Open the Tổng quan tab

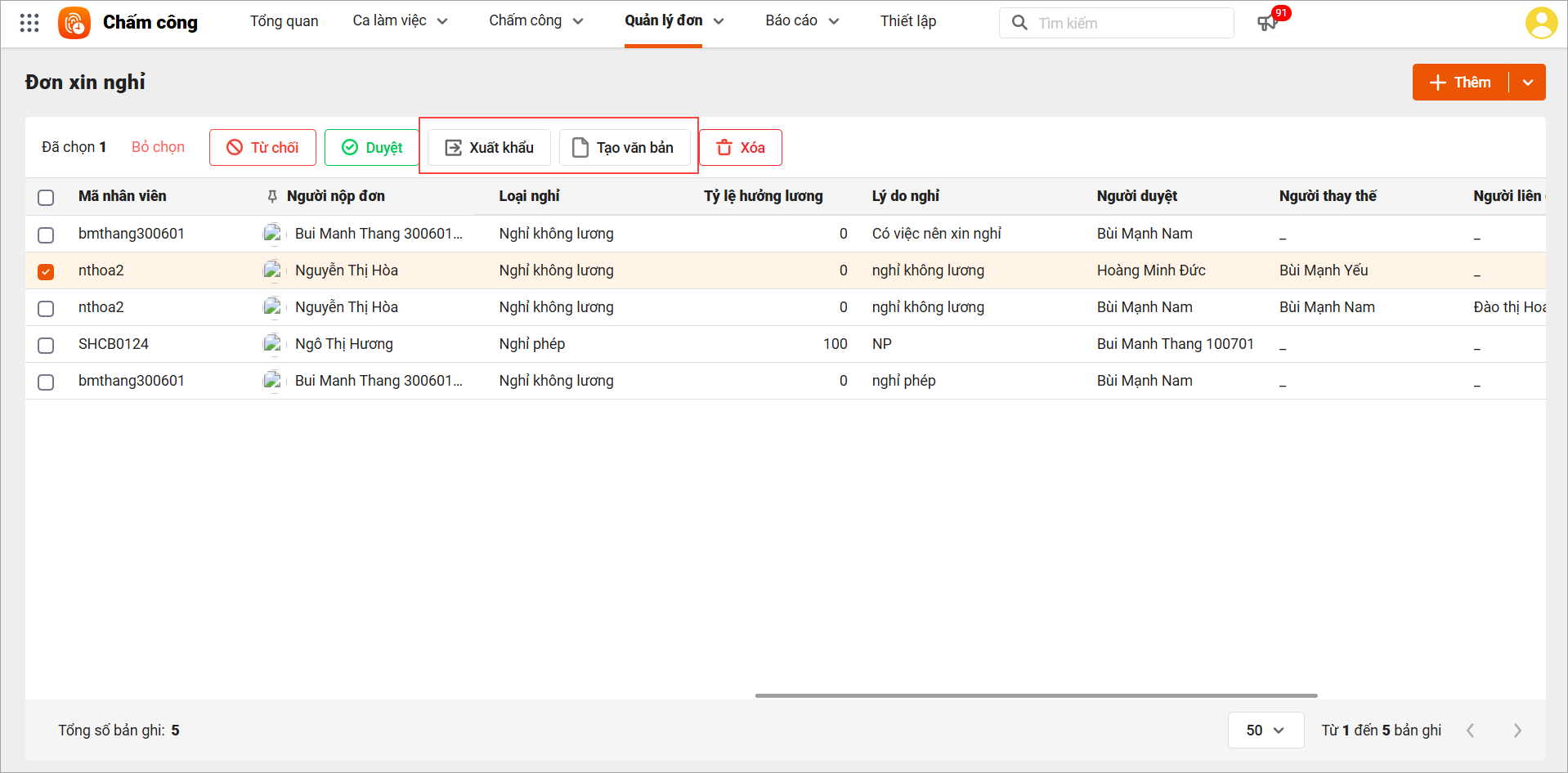[284, 21]
